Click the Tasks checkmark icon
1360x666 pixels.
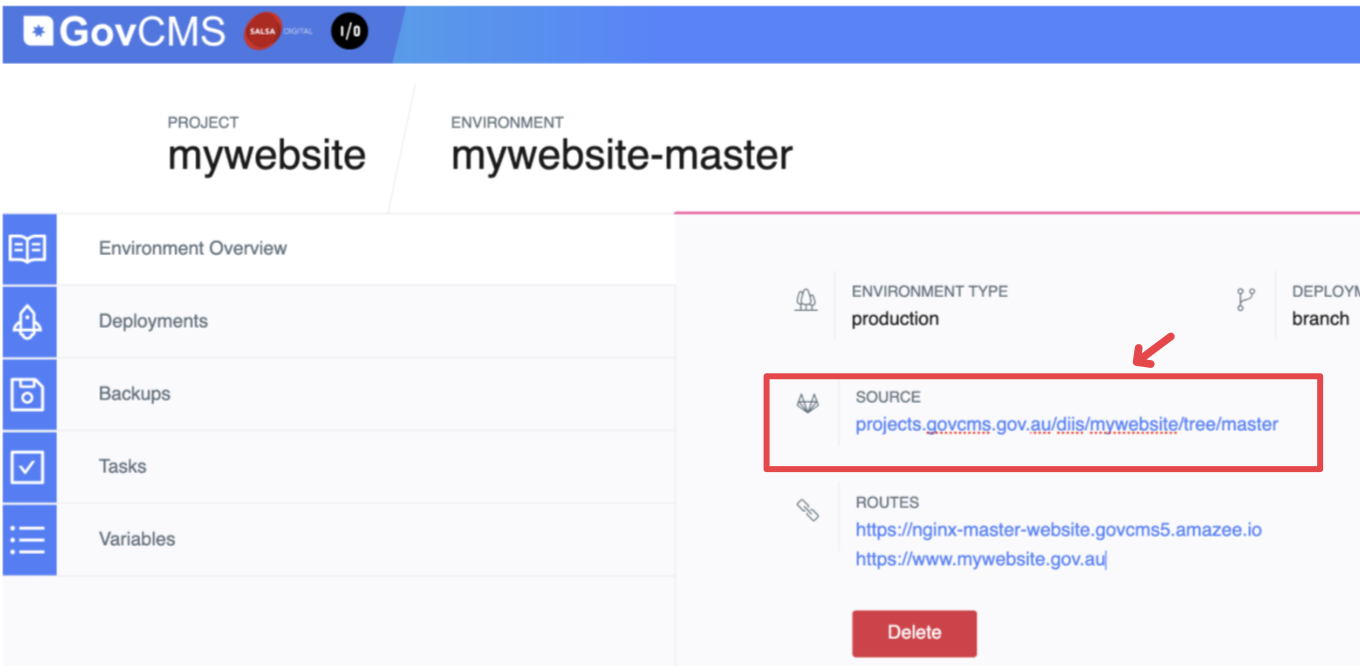(28, 467)
